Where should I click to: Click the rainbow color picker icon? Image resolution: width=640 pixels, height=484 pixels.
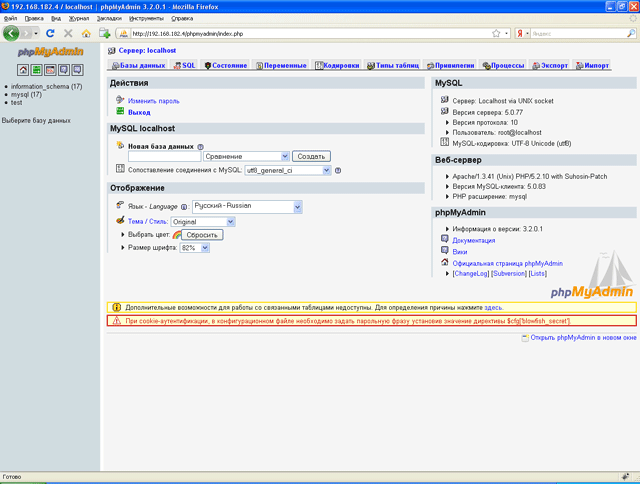[177, 235]
